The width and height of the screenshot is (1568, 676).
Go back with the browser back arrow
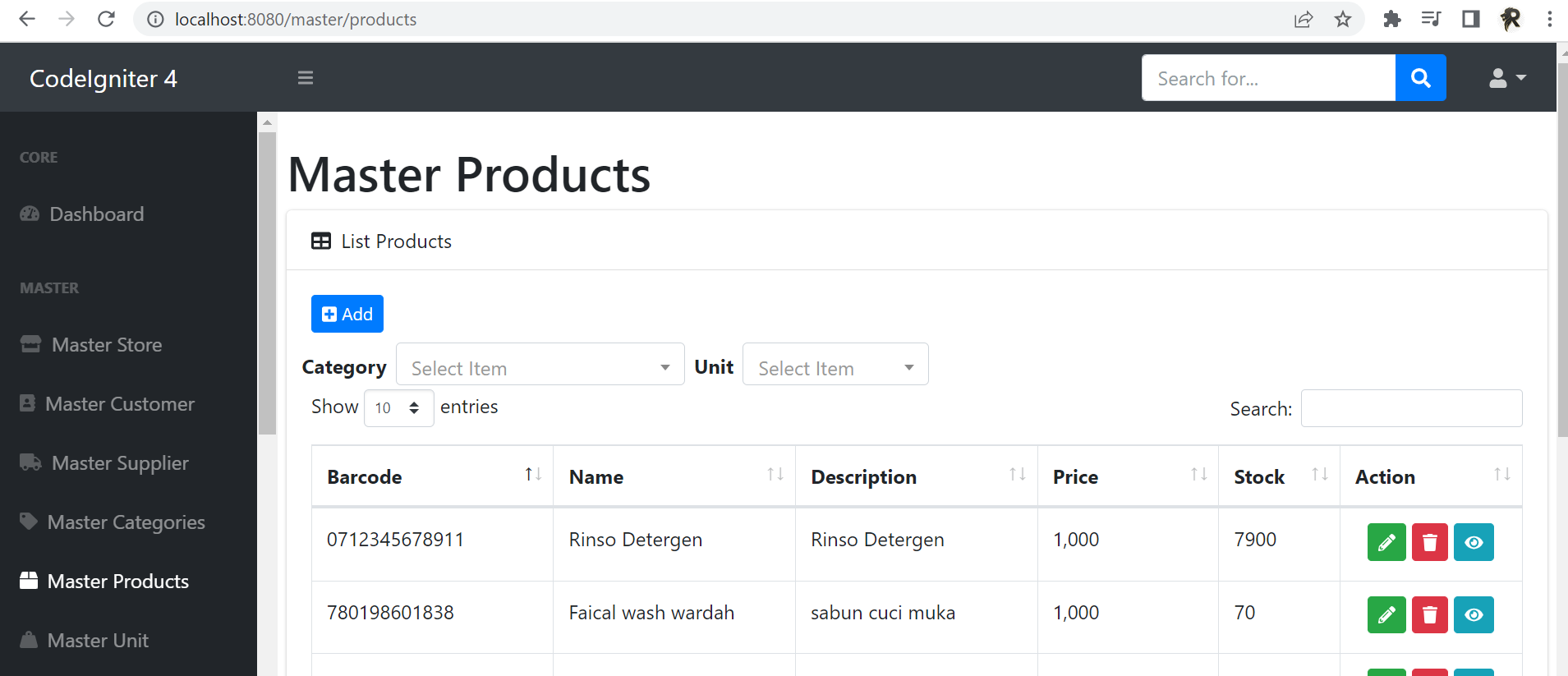click(x=27, y=19)
